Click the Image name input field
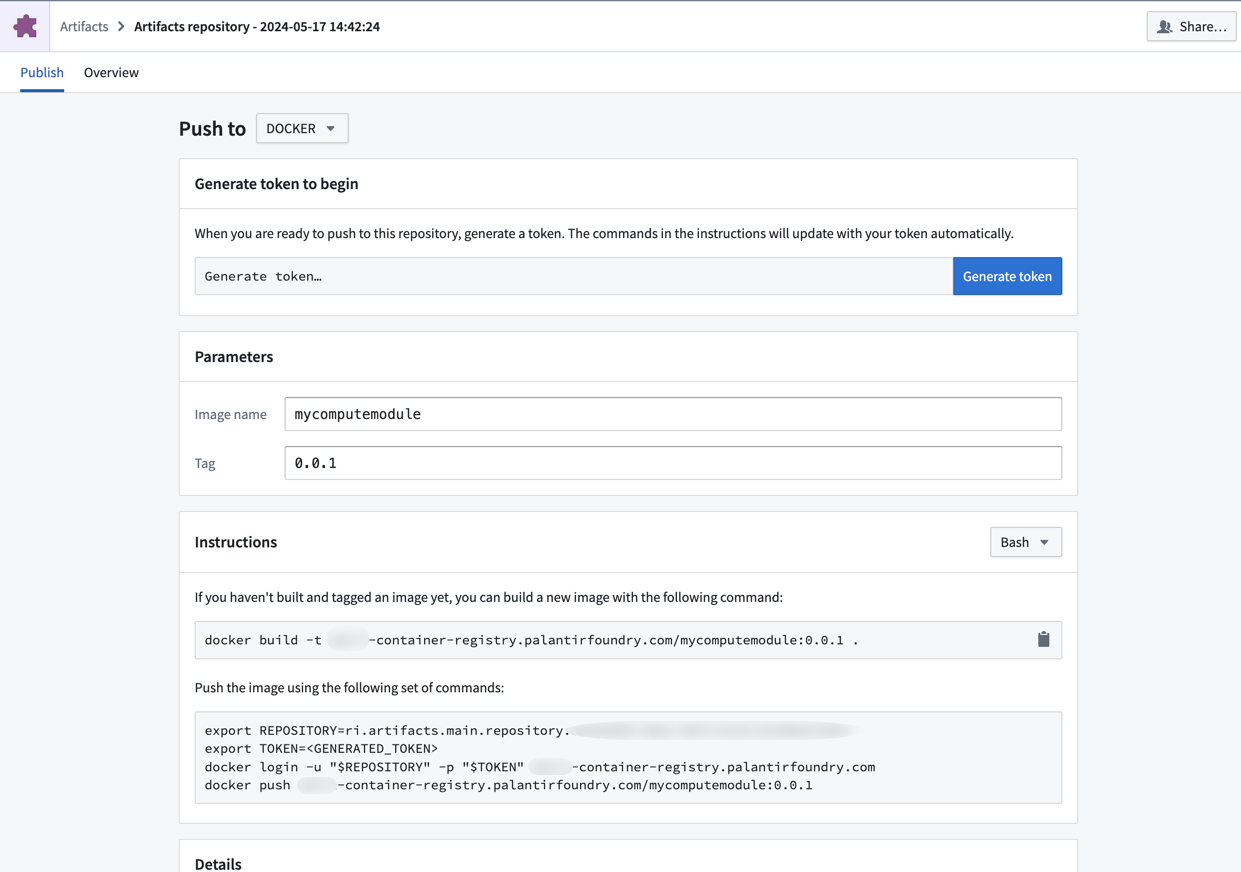 tap(673, 414)
